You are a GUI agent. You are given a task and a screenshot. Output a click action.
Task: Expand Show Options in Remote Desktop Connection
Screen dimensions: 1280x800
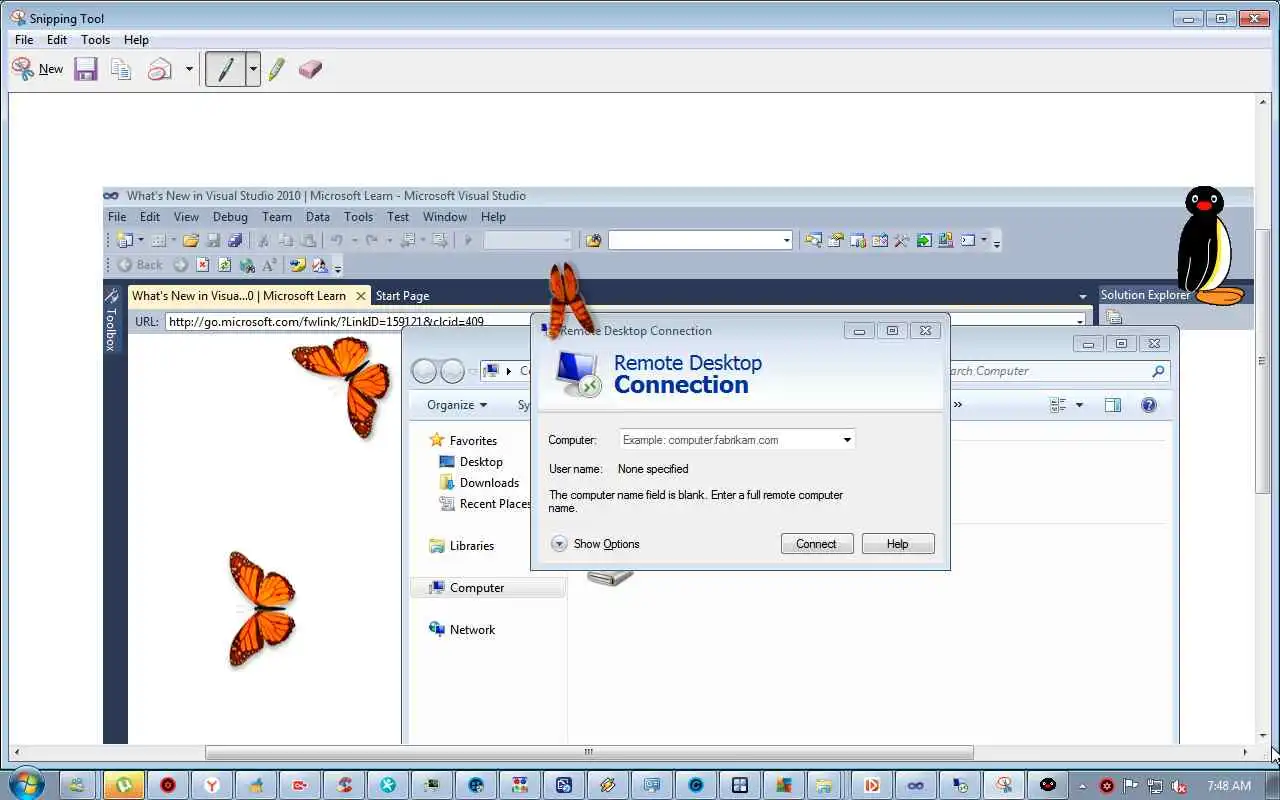tap(596, 544)
